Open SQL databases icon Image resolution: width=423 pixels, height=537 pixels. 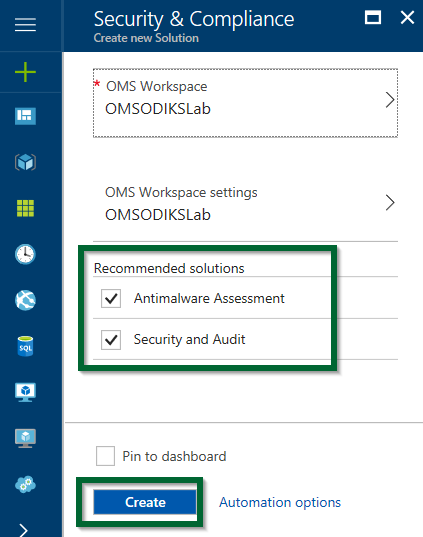pyautogui.click(x=25, y=346)
